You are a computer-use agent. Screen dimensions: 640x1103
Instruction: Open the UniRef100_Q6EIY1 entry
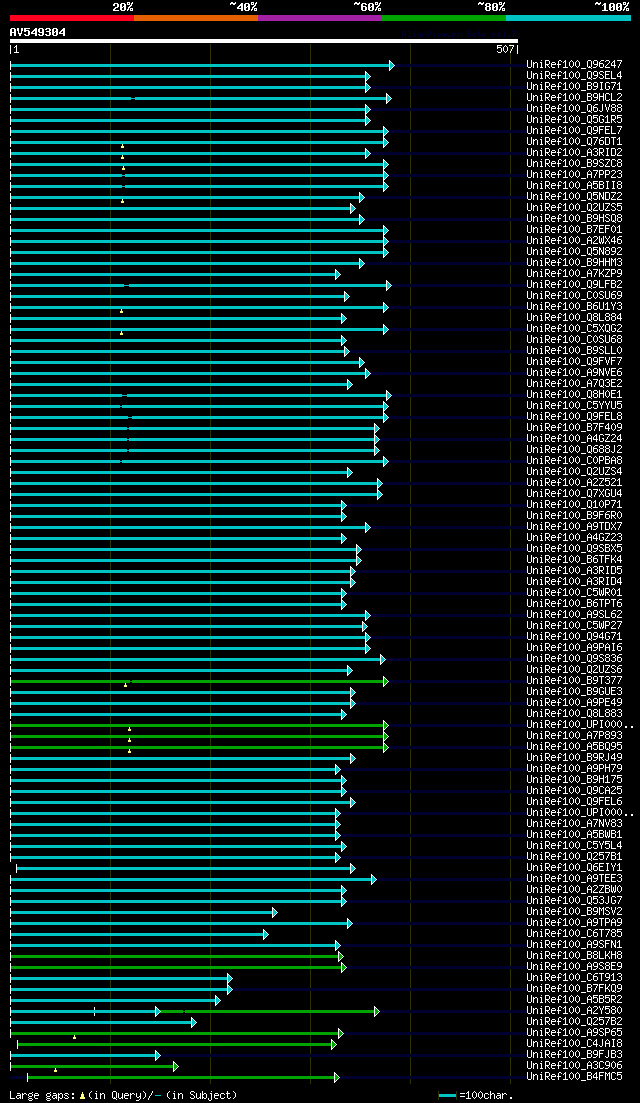coord(574,868)
